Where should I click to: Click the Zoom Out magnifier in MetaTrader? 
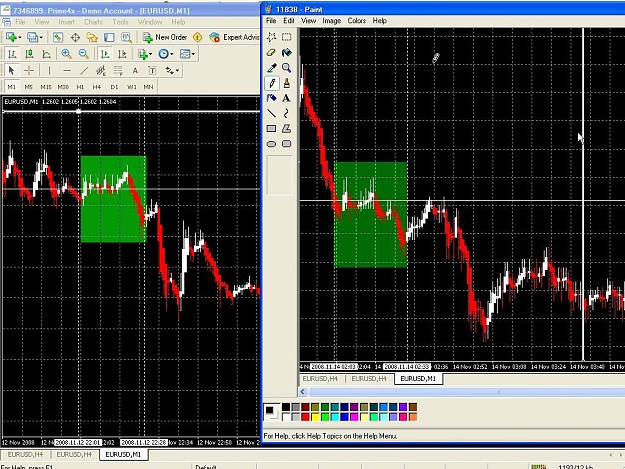pos(83,54)
